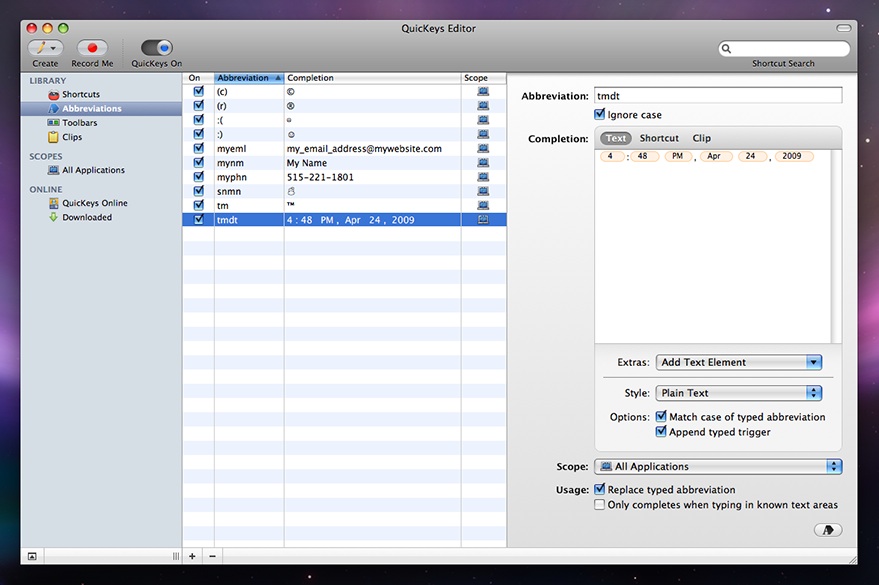The image size is (879, 585).
Task: Click the QuicKeys Online icon
Action: click(53, 203)
